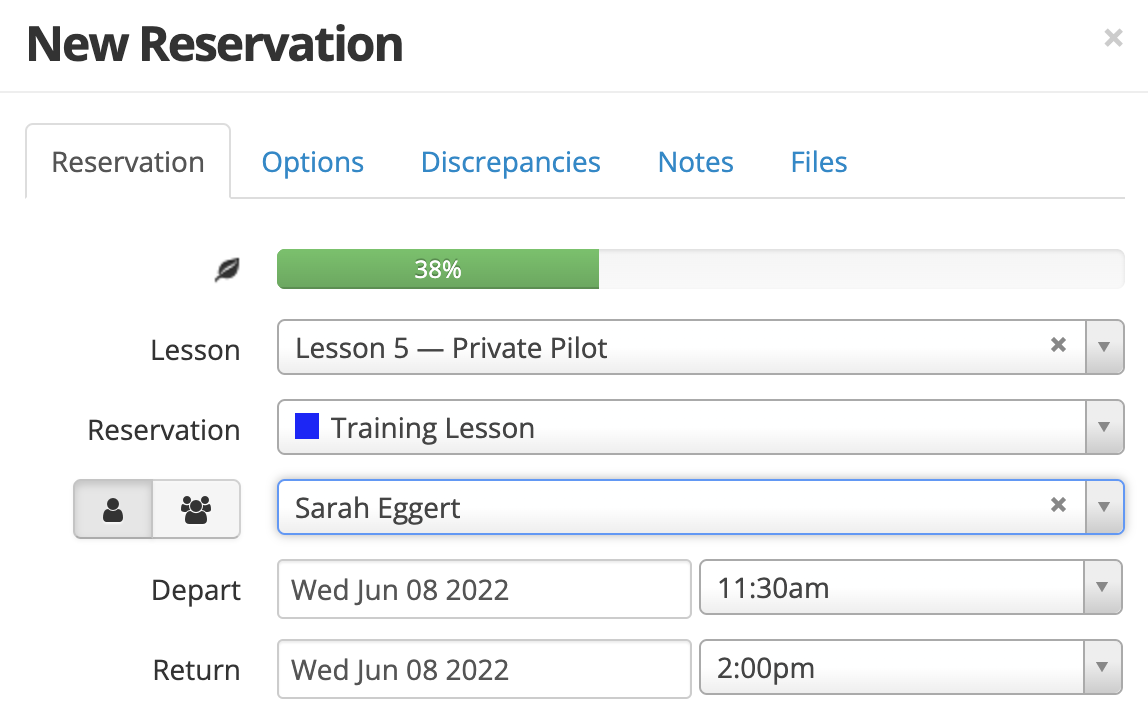Screen dimensions: 1148x706
Task: Open the Notes tab
Action: click(x=696, y=162)
